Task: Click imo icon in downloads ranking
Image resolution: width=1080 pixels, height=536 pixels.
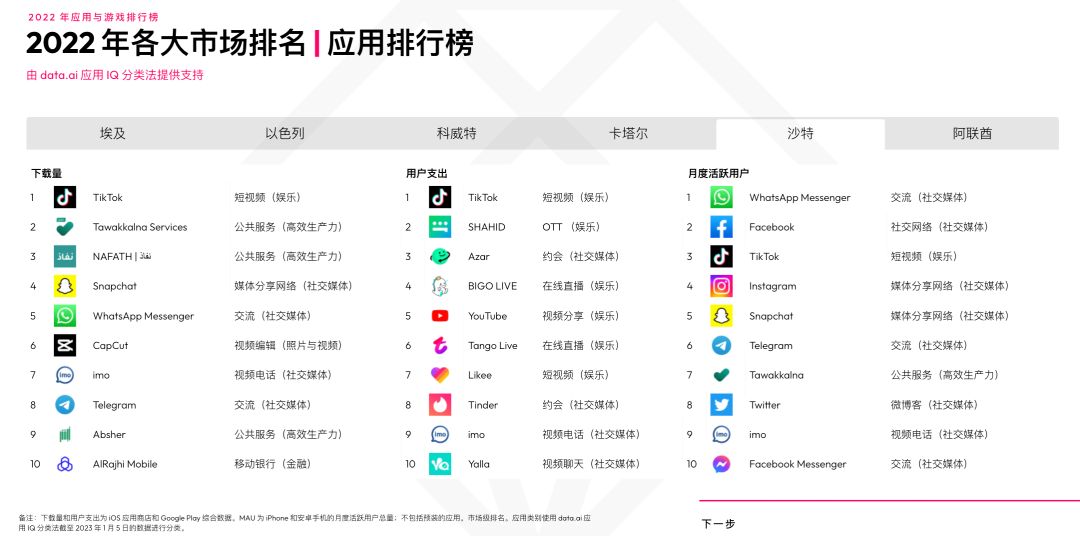Action: point(65,375)
